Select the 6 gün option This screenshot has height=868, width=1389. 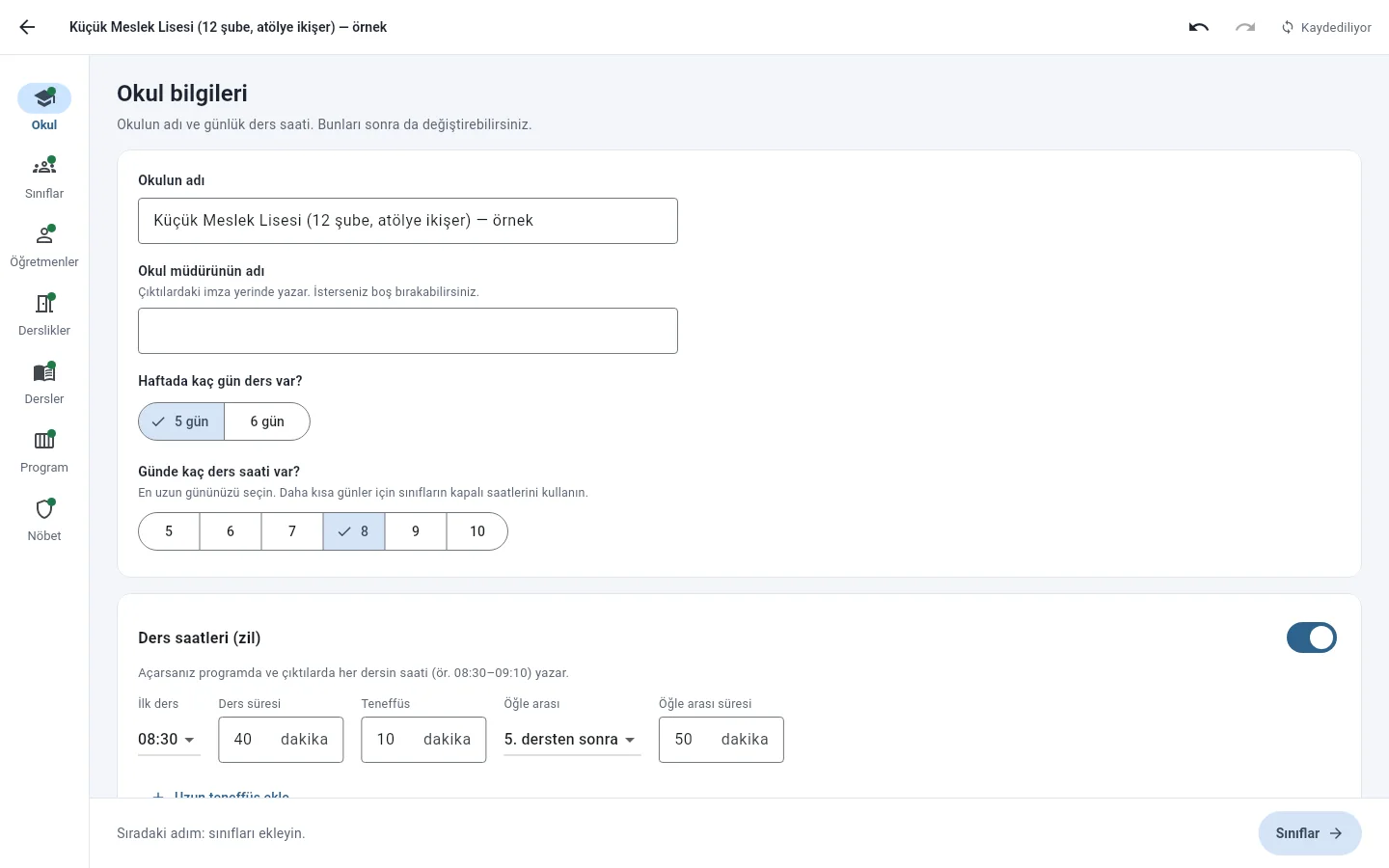(267, 421)
